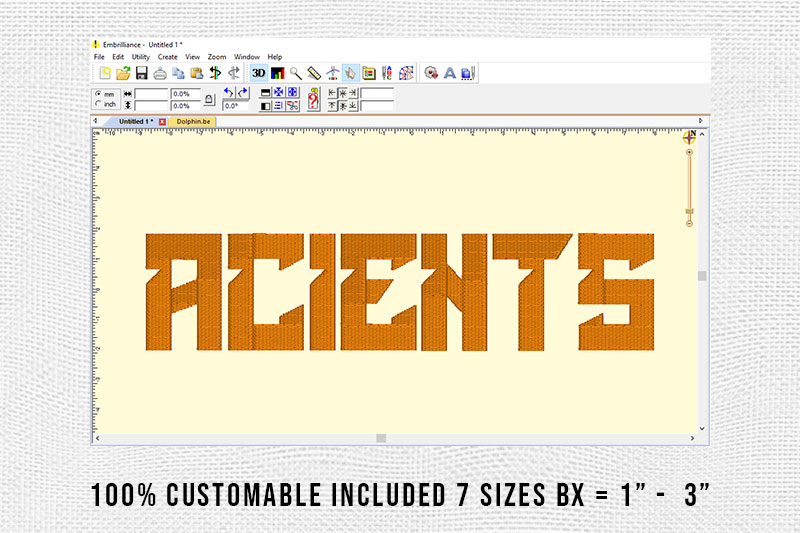Open the Create menu

tap(167, 57)
